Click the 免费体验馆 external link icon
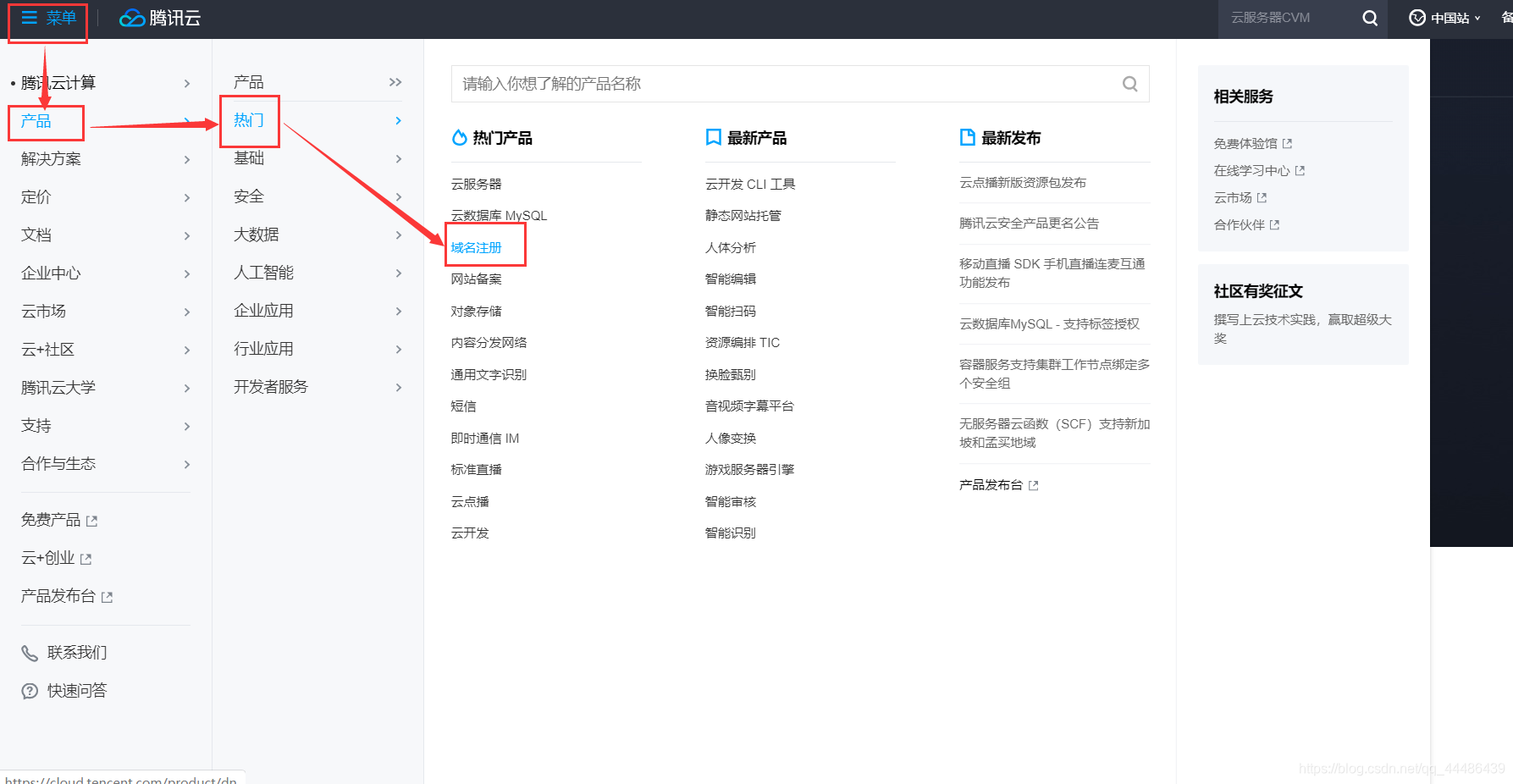The image size is (1513, 784). click(x=1287, y=144)
